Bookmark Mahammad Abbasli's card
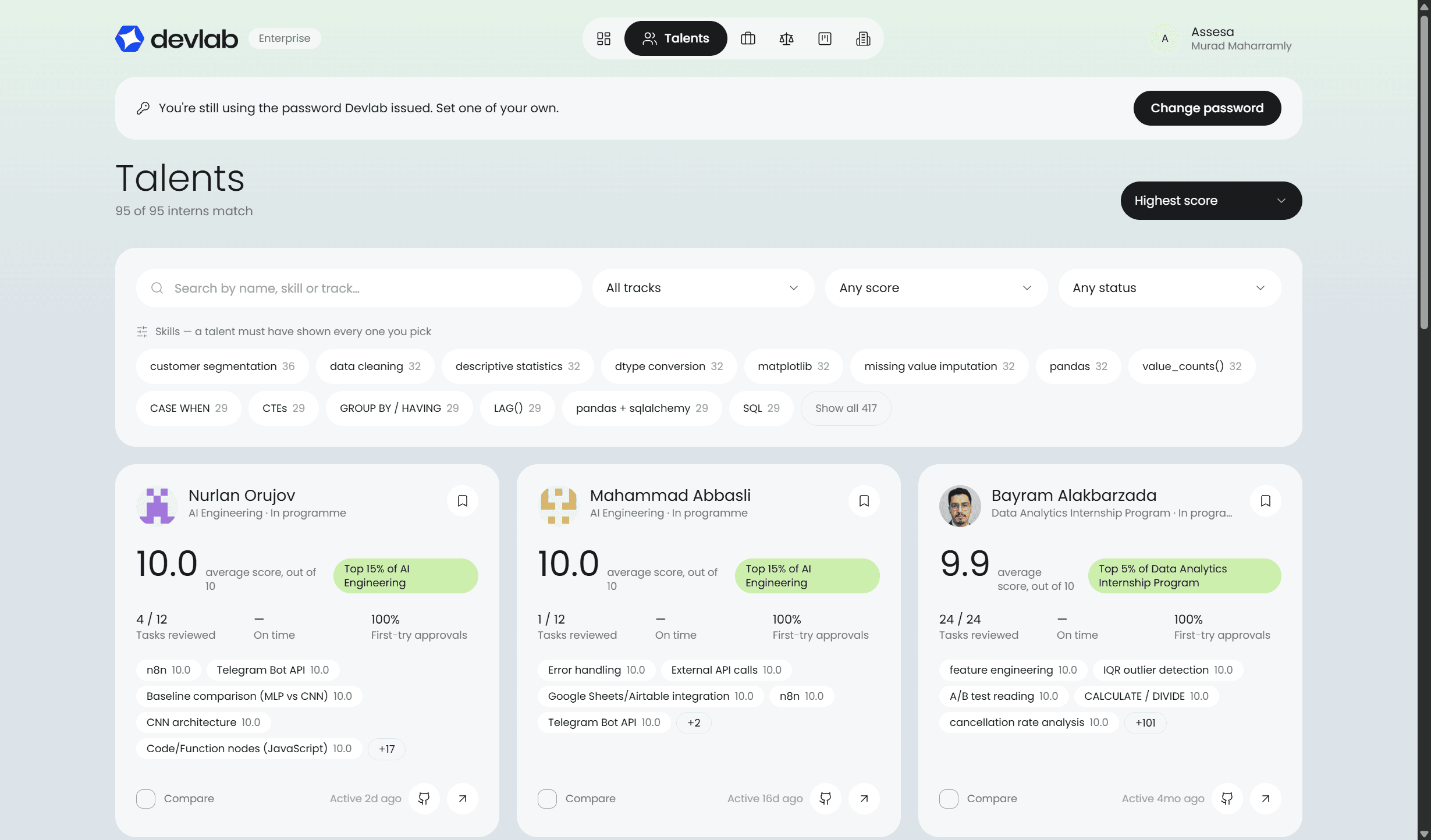1431x840 pixels. [x=864, y=501]
